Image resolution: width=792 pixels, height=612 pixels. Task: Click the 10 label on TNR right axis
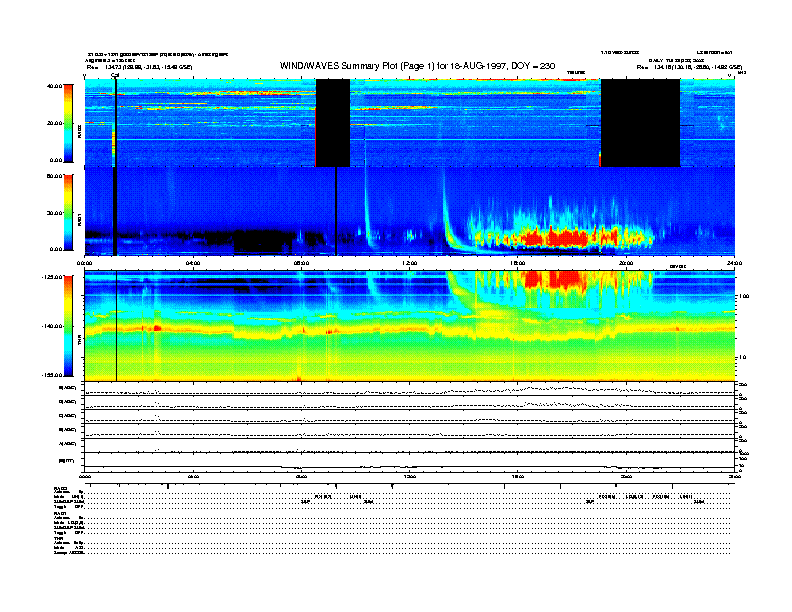[x=743, y=358]
